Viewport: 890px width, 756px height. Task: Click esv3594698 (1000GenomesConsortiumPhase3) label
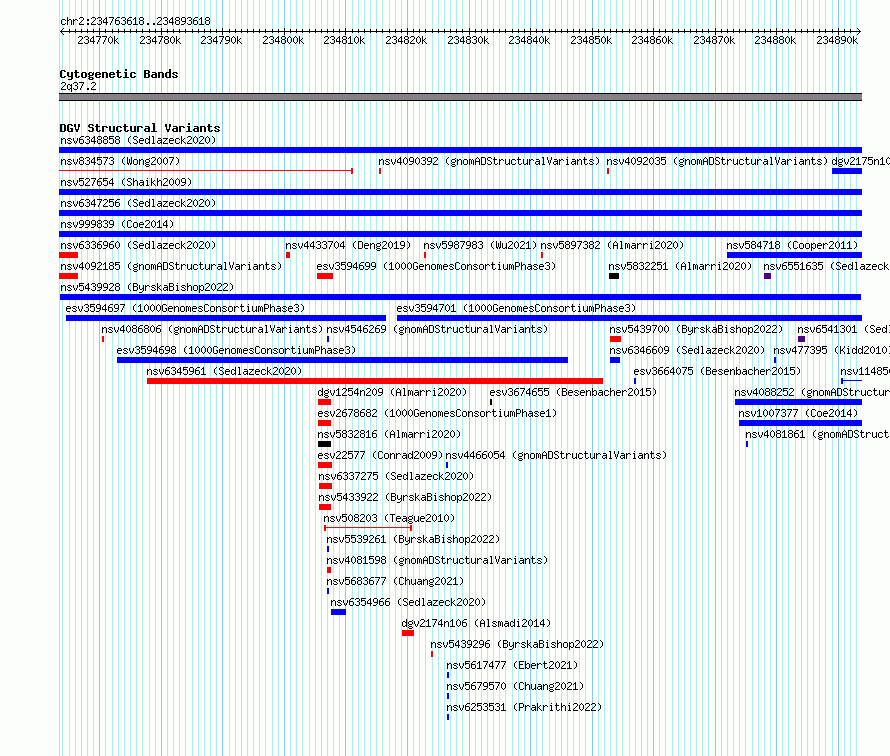[x=236, y=350]
